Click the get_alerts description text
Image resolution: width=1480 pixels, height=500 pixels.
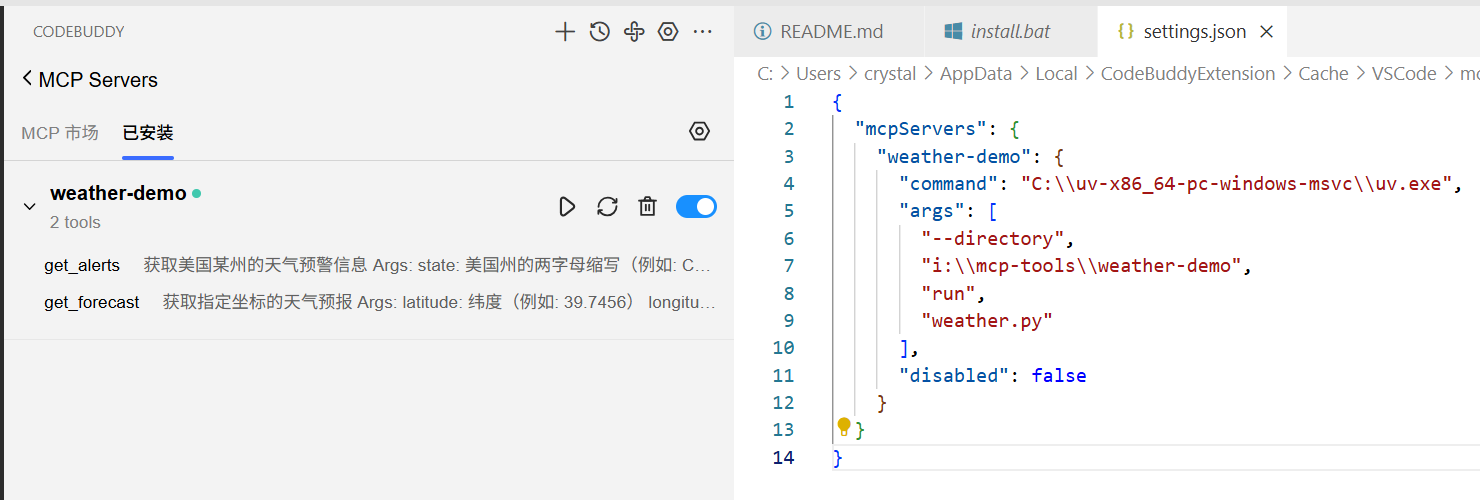click(428, 265)
